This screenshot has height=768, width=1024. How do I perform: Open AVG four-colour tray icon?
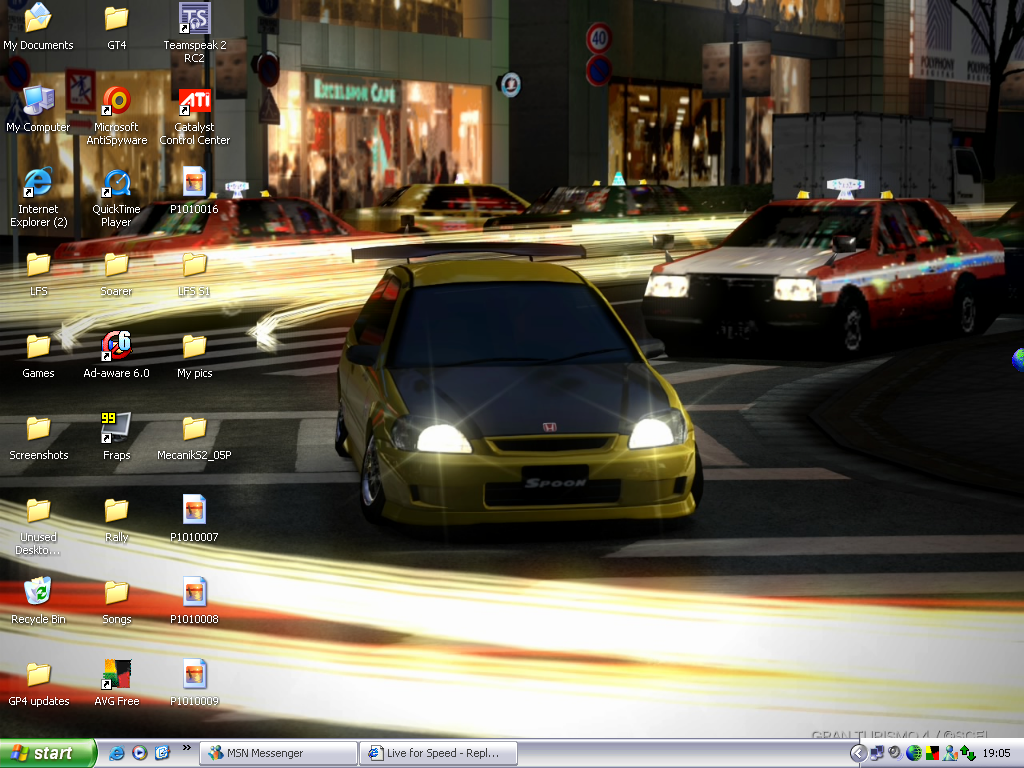pyautogui.click(x=932, y=754)
